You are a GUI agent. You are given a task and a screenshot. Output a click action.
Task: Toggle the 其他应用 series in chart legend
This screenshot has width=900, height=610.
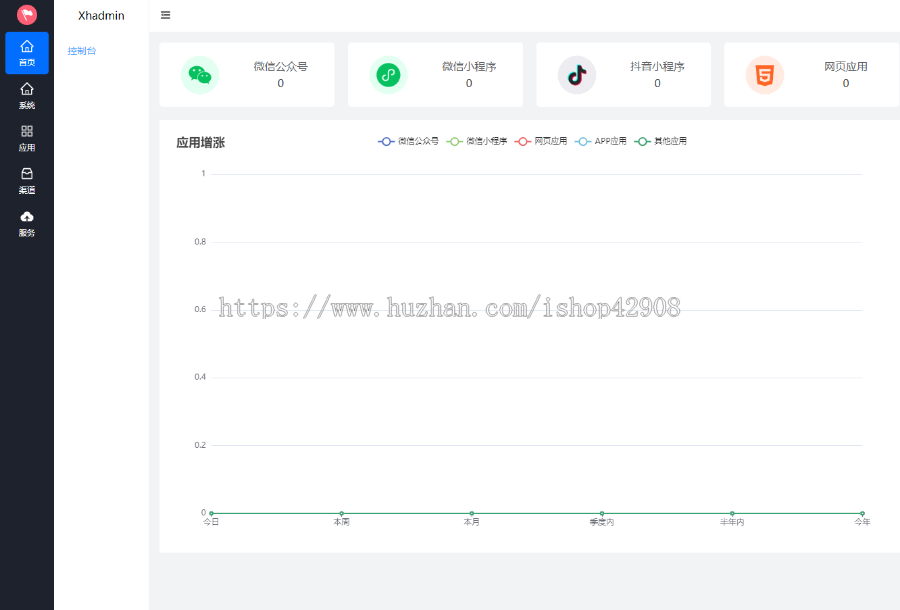pos(660,141)
